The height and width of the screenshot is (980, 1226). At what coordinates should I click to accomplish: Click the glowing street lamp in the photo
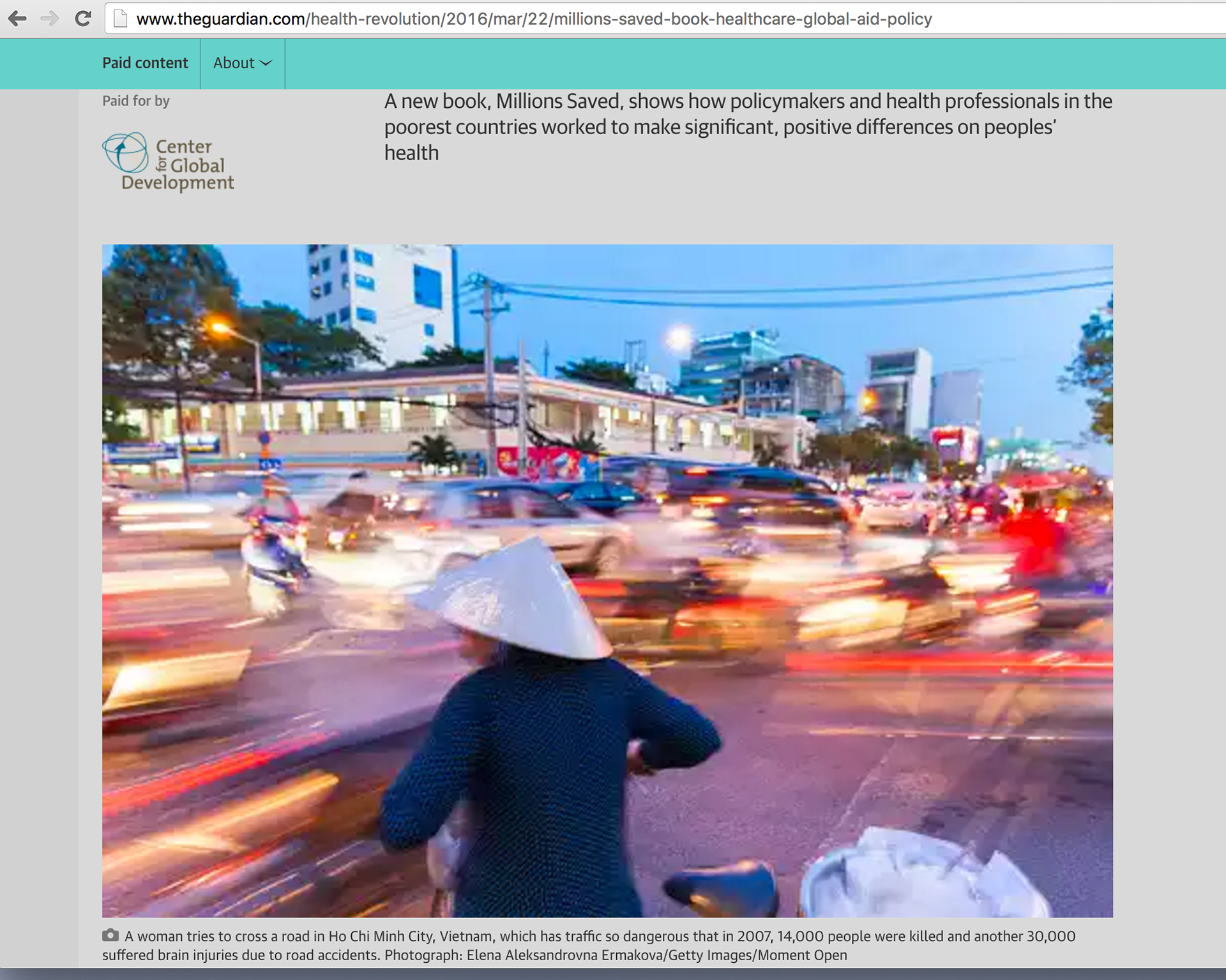220,328
